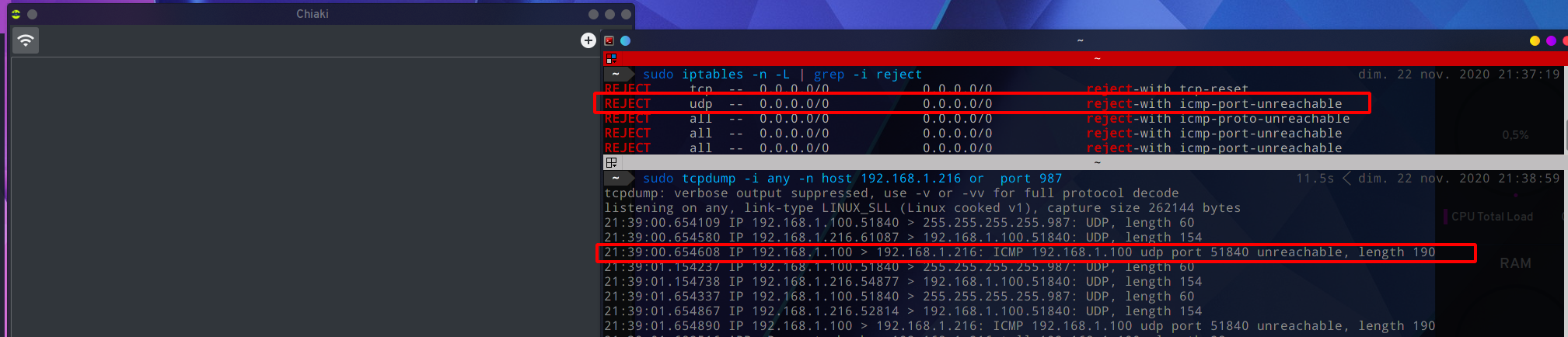Click the yellow terminal window button
1568x337 pixels.
click(x=1535, y=40)
